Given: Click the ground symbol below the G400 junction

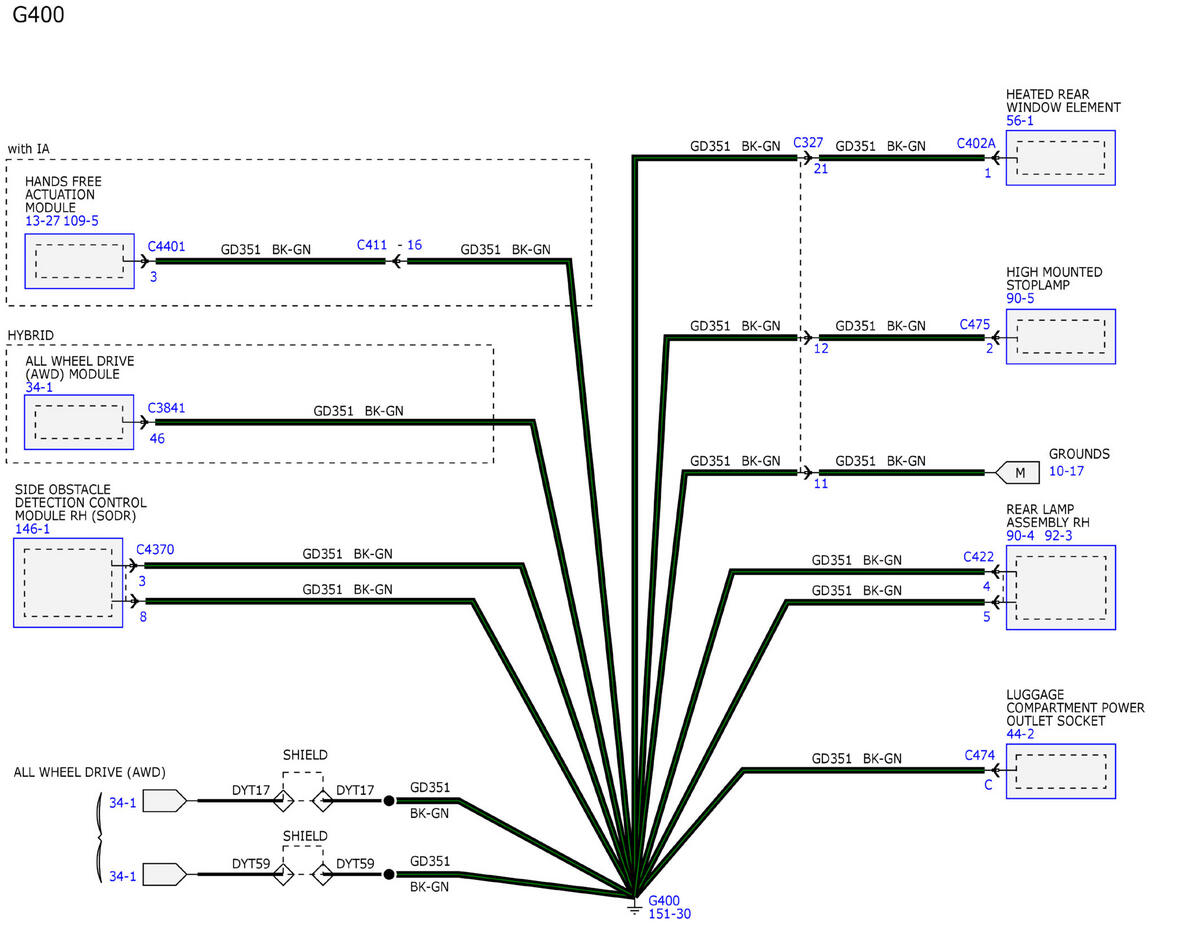Looking at the screenshot, I should coord(634,908).
